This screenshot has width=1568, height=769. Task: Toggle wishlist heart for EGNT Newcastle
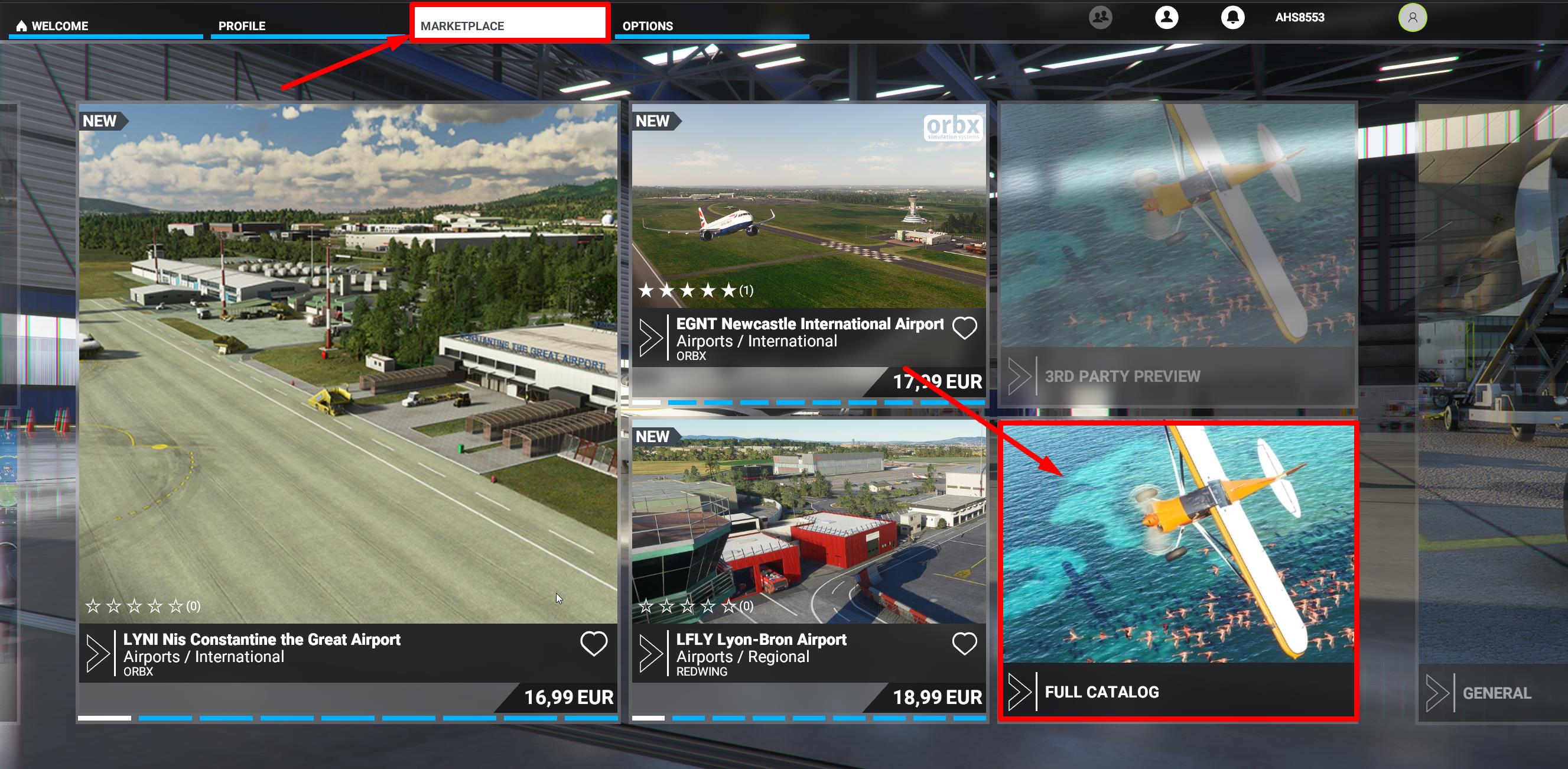964,328
